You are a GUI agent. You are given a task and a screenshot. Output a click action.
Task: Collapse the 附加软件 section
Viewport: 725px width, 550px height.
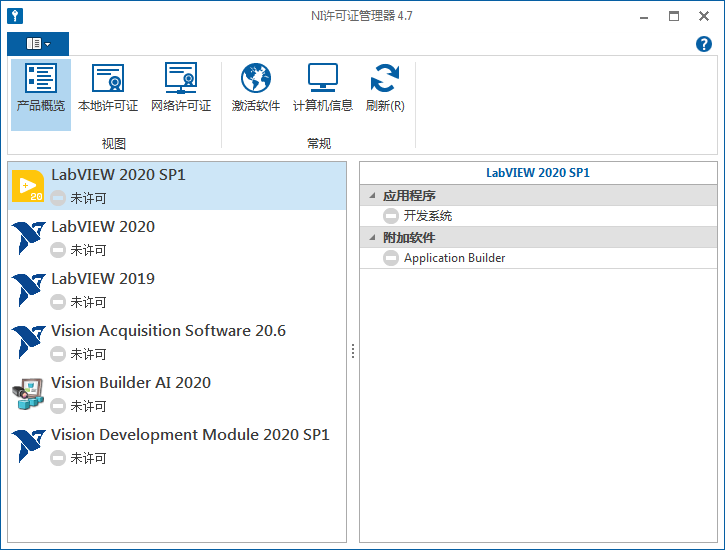point(372,238)
